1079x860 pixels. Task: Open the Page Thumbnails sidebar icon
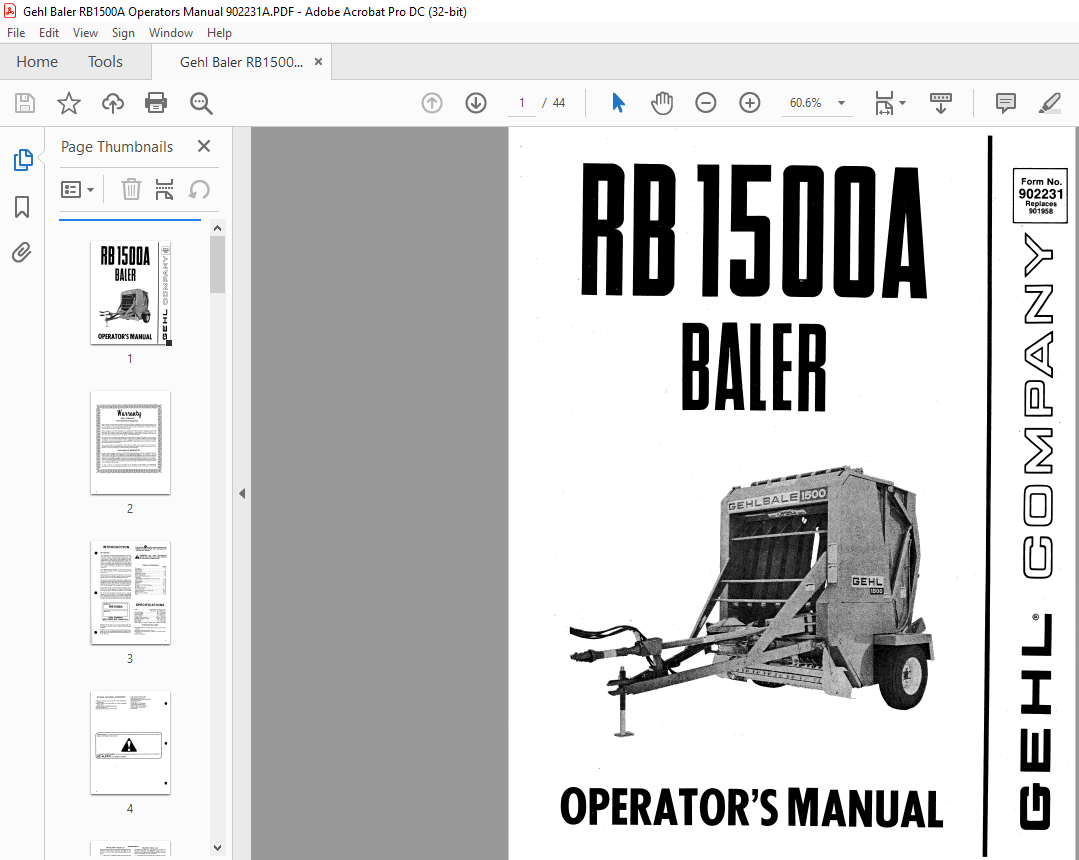(23, 160)
